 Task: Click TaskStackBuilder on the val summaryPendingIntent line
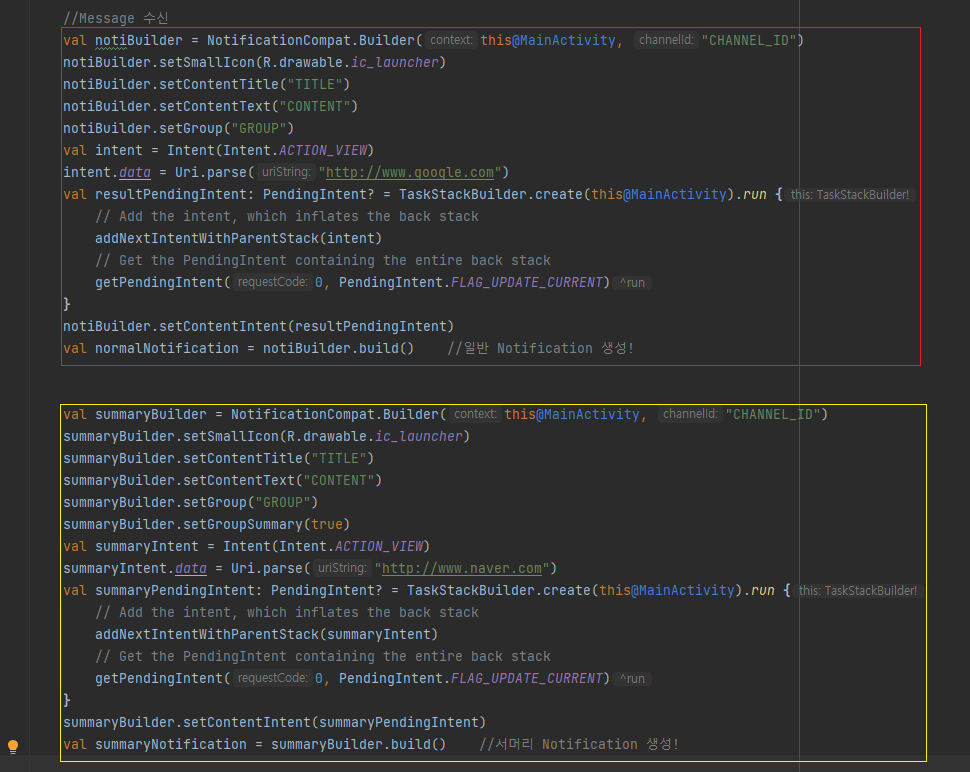(x=471, y=591)
